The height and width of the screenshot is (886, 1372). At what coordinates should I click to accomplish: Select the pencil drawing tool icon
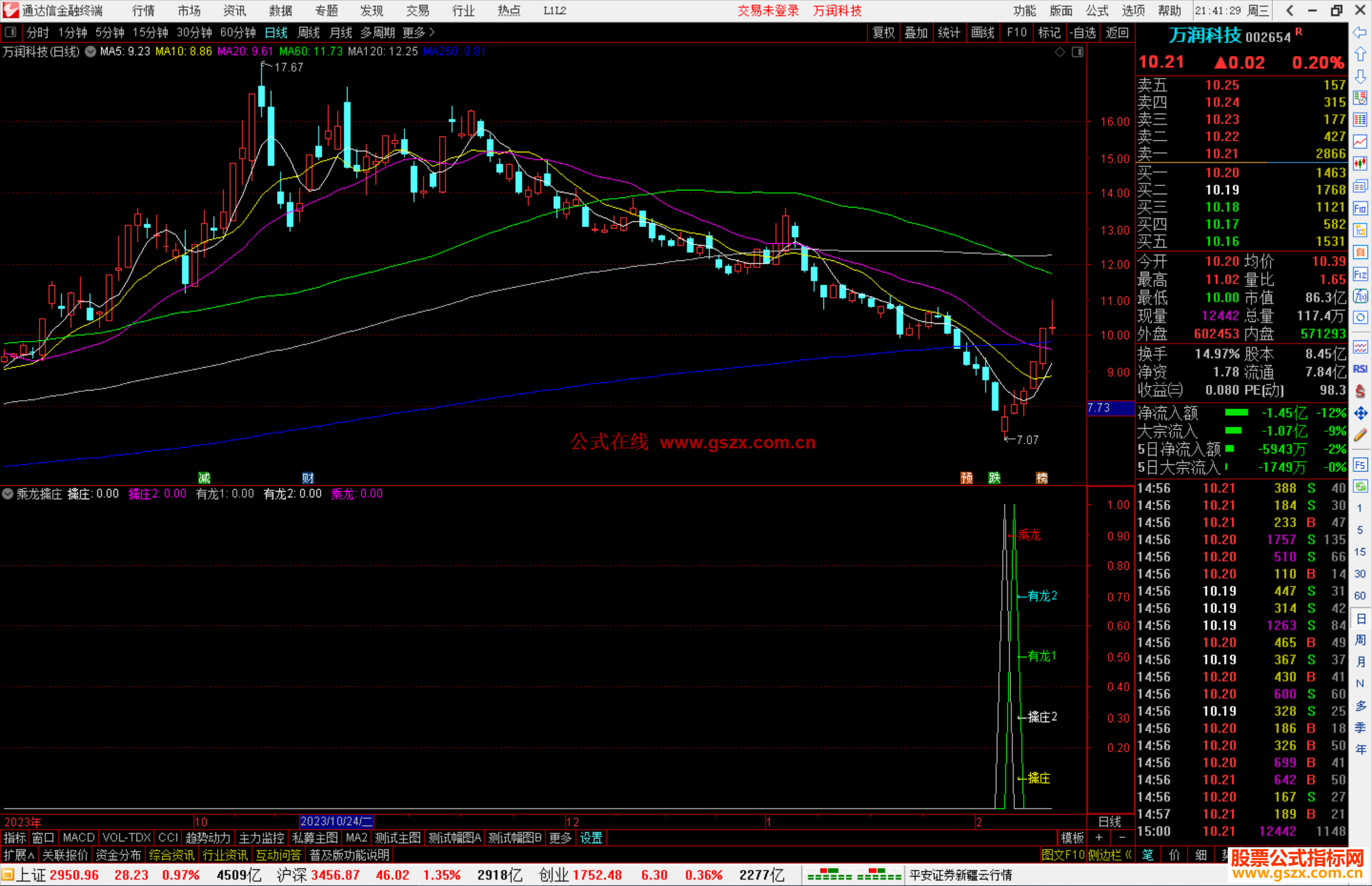1360,436
